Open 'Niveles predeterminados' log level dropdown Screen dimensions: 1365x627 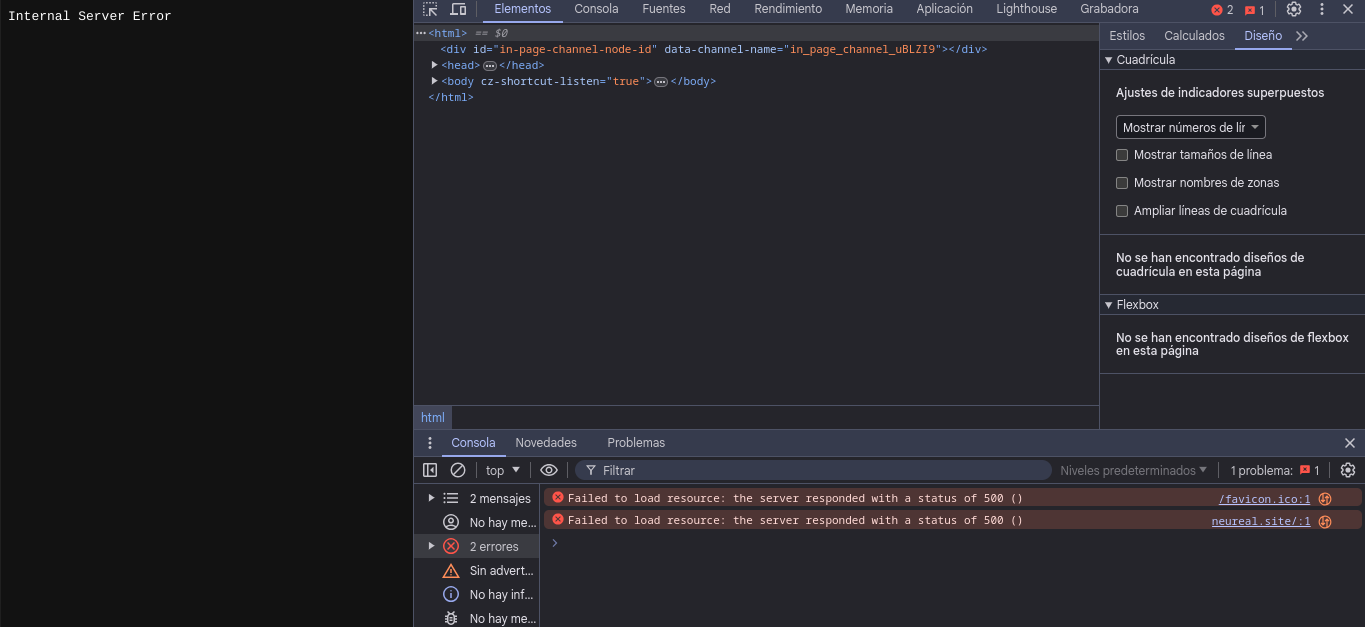point(1133,470)
